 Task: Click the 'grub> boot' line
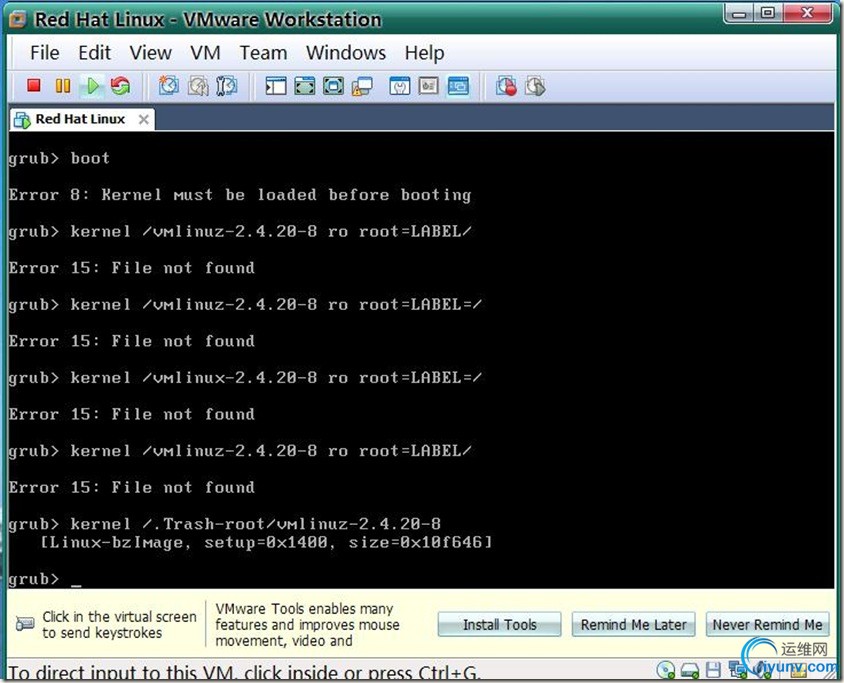point(59,158)
